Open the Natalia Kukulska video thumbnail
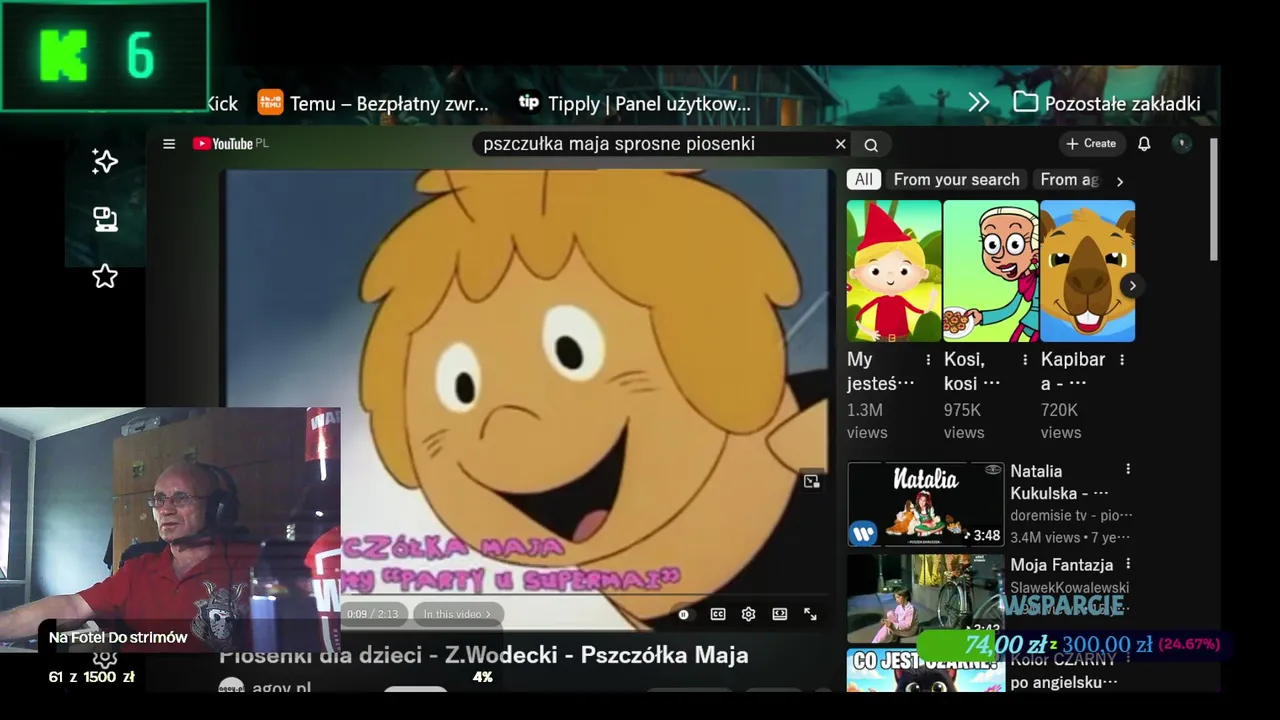 tap(926, 504)
